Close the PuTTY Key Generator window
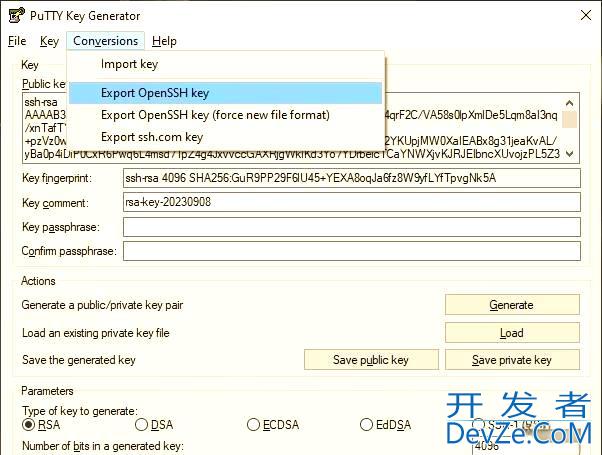The image size is (602, 455). (x=586, y=15)
